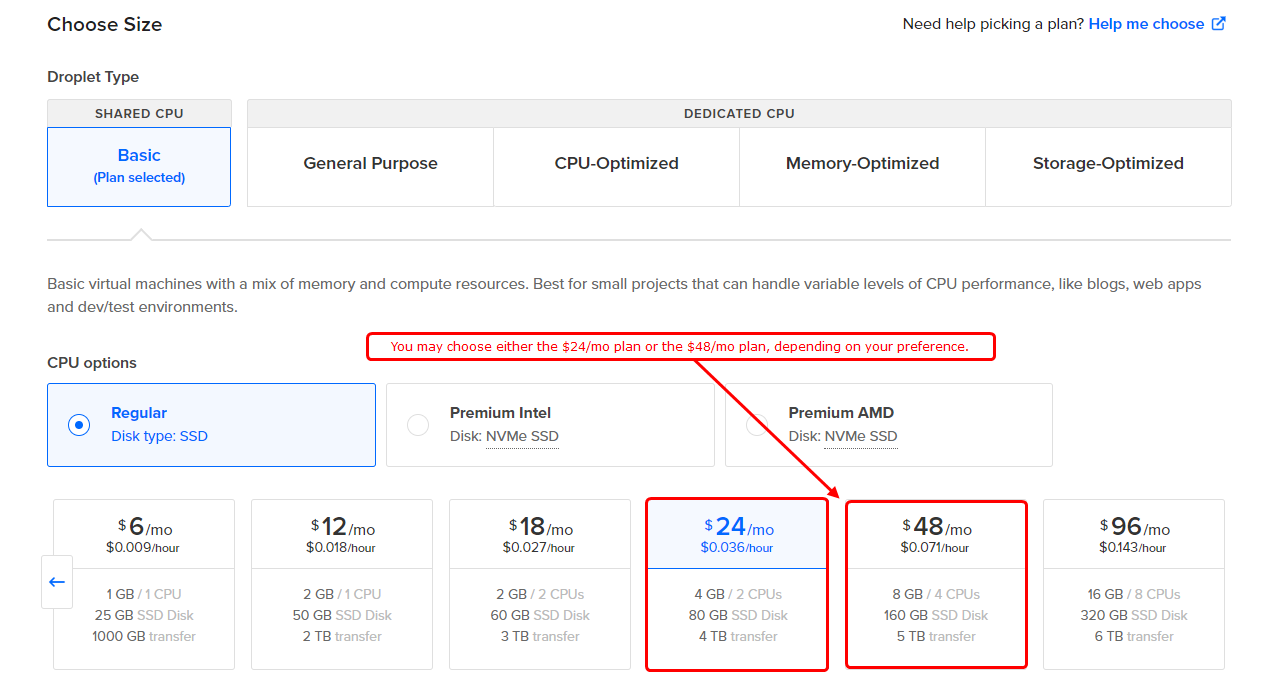The width and height of the screenshot is (1280, 688).
Task: Choose the $6/mo plan card
Action: tap(144, 584)
